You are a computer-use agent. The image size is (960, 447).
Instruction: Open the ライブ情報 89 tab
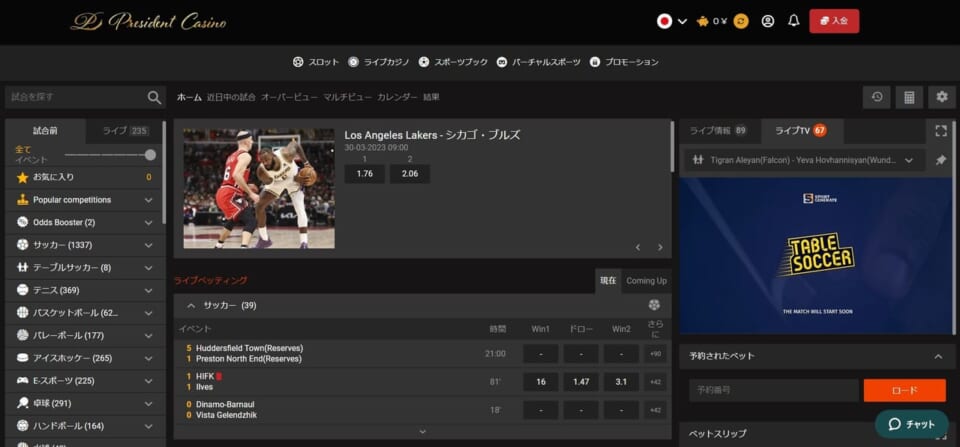[x=718, y=130]
